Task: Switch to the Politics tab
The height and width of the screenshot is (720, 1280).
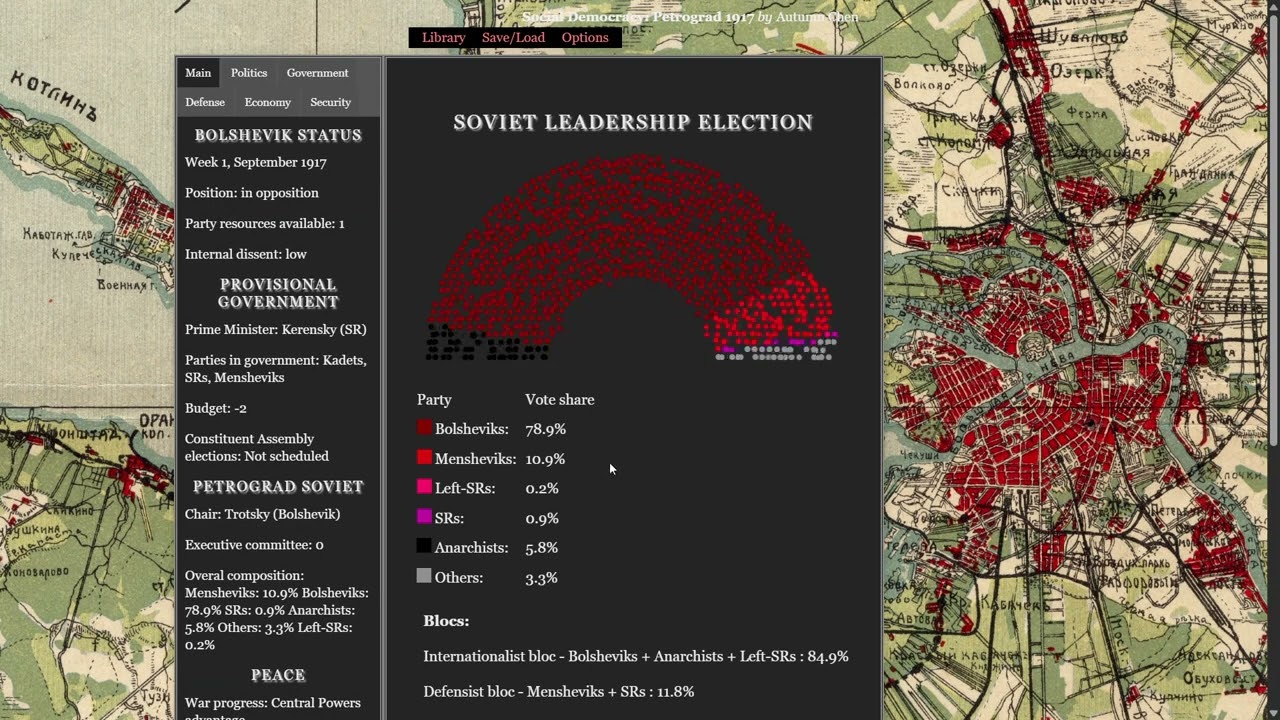Action: point(249,73)
